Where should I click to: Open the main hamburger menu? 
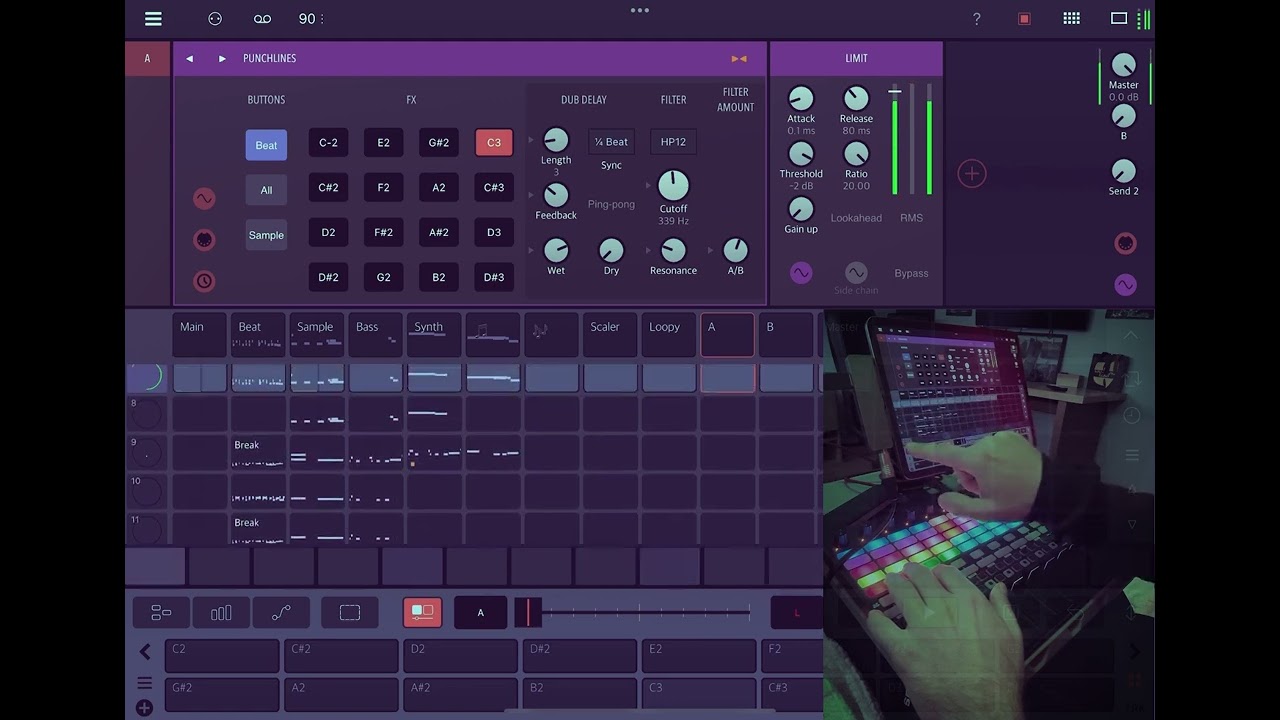point(153,19)
